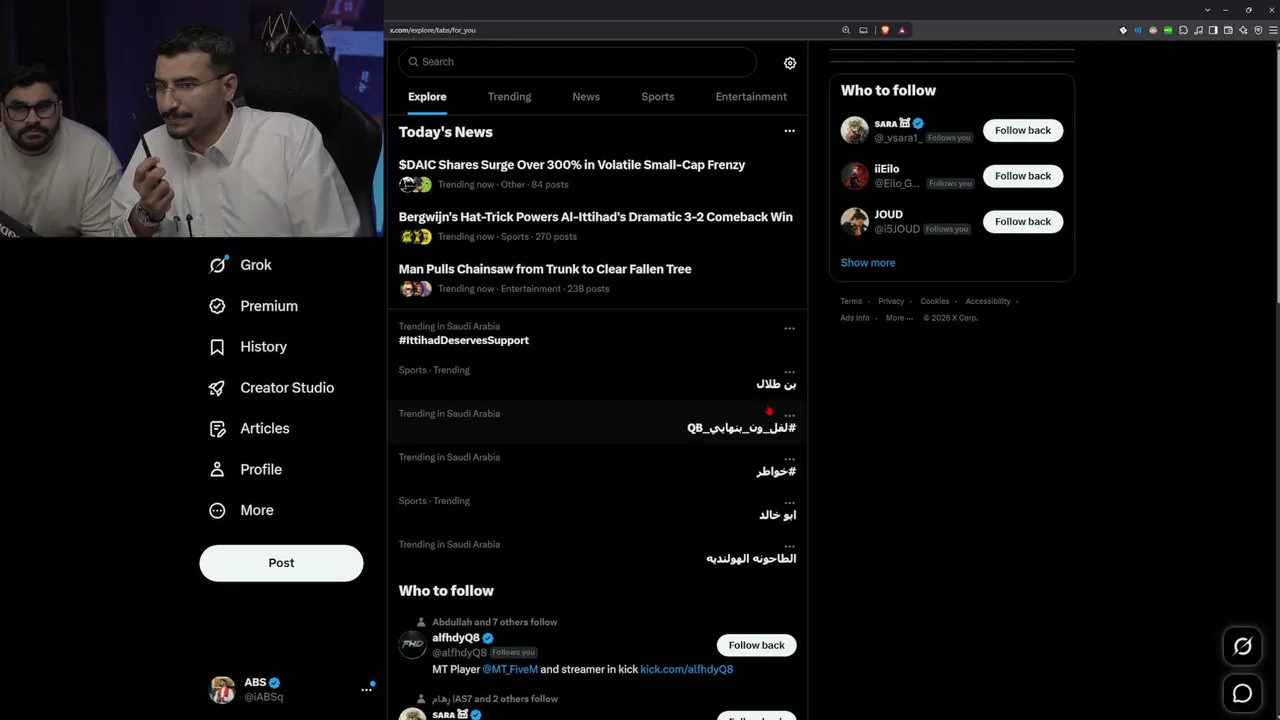Open the Terms footer link

[x=851, y=301]
